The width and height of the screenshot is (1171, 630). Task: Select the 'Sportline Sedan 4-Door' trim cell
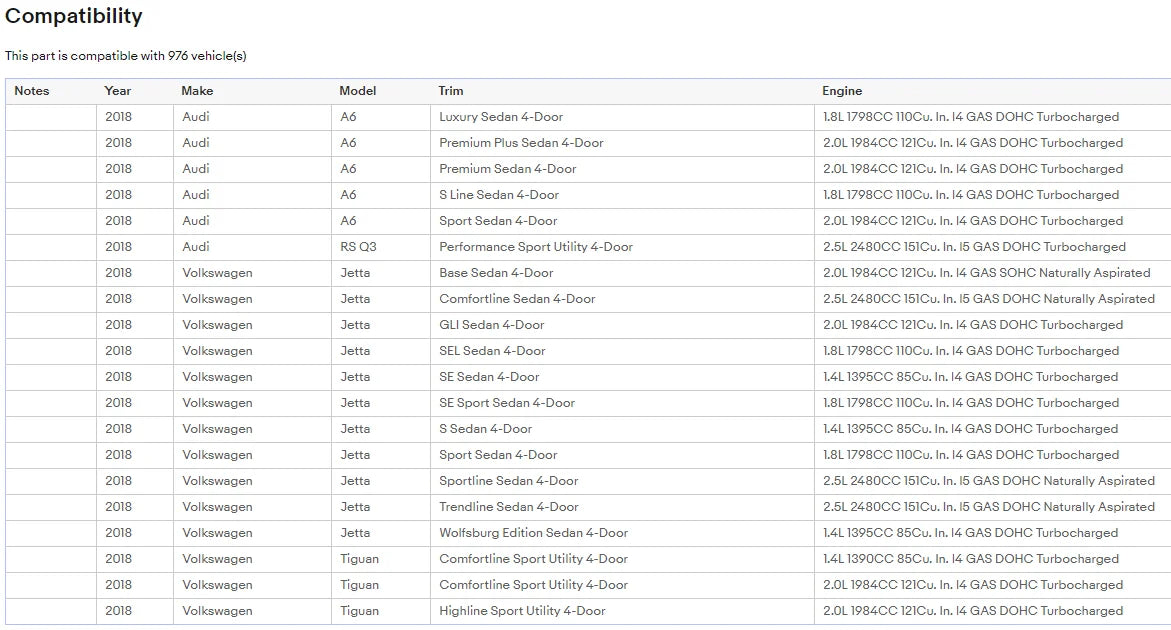click(622, 481)
